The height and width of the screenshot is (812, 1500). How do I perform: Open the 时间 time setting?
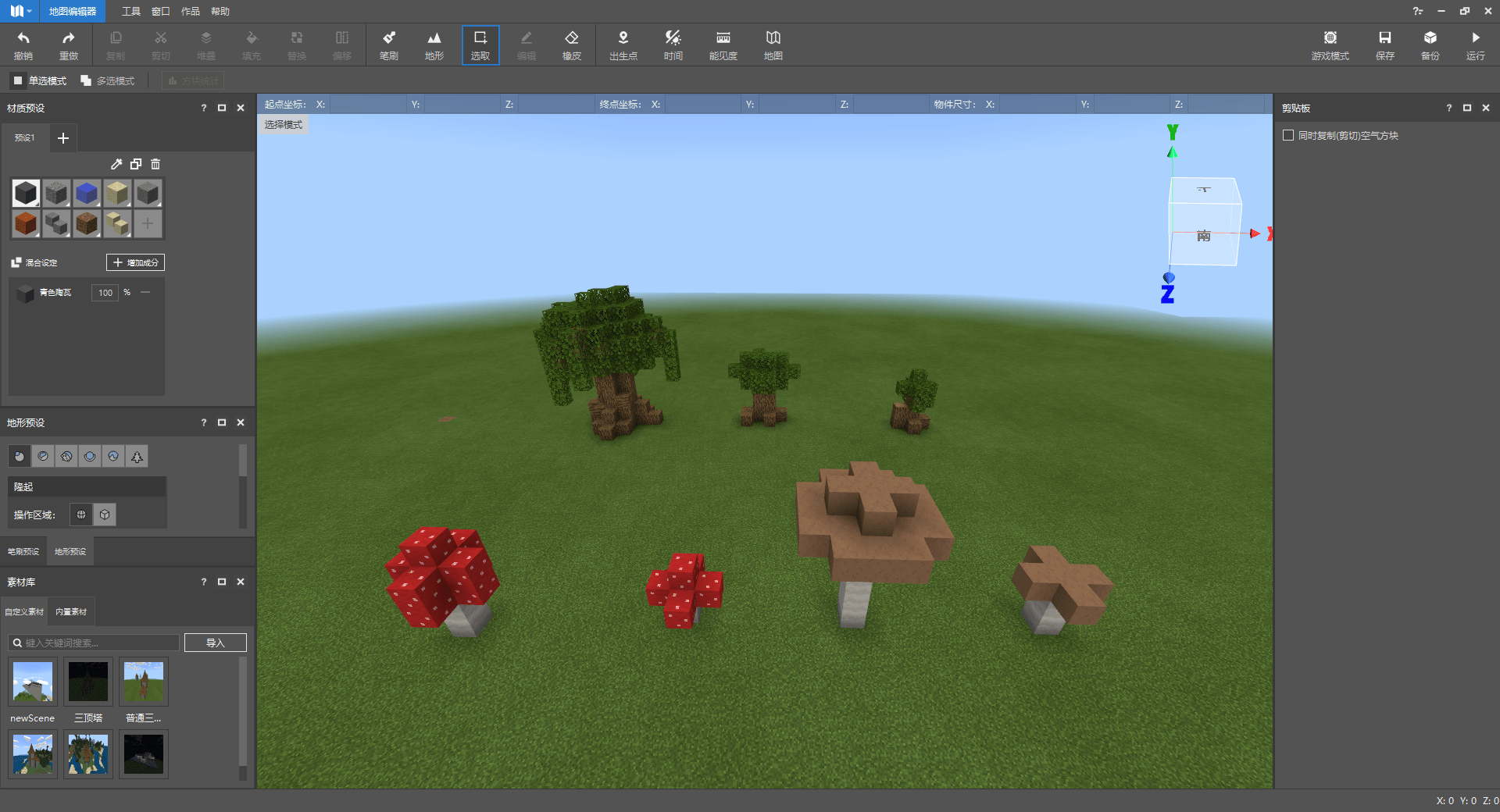[x=673, y=45]
